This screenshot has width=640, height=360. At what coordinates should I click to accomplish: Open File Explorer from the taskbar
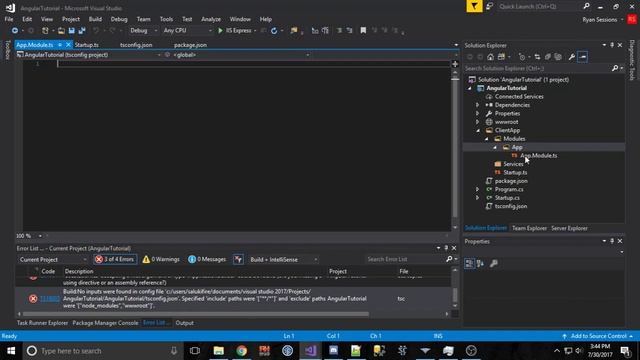tap(219, 351)
